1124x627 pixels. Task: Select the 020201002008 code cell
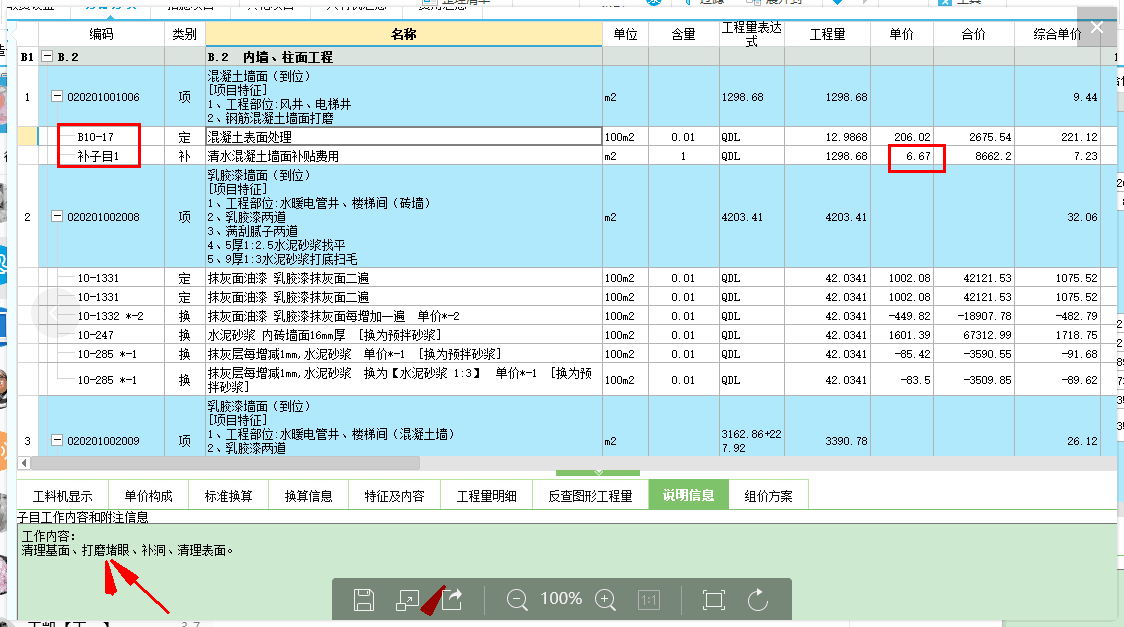pos(103,216)
